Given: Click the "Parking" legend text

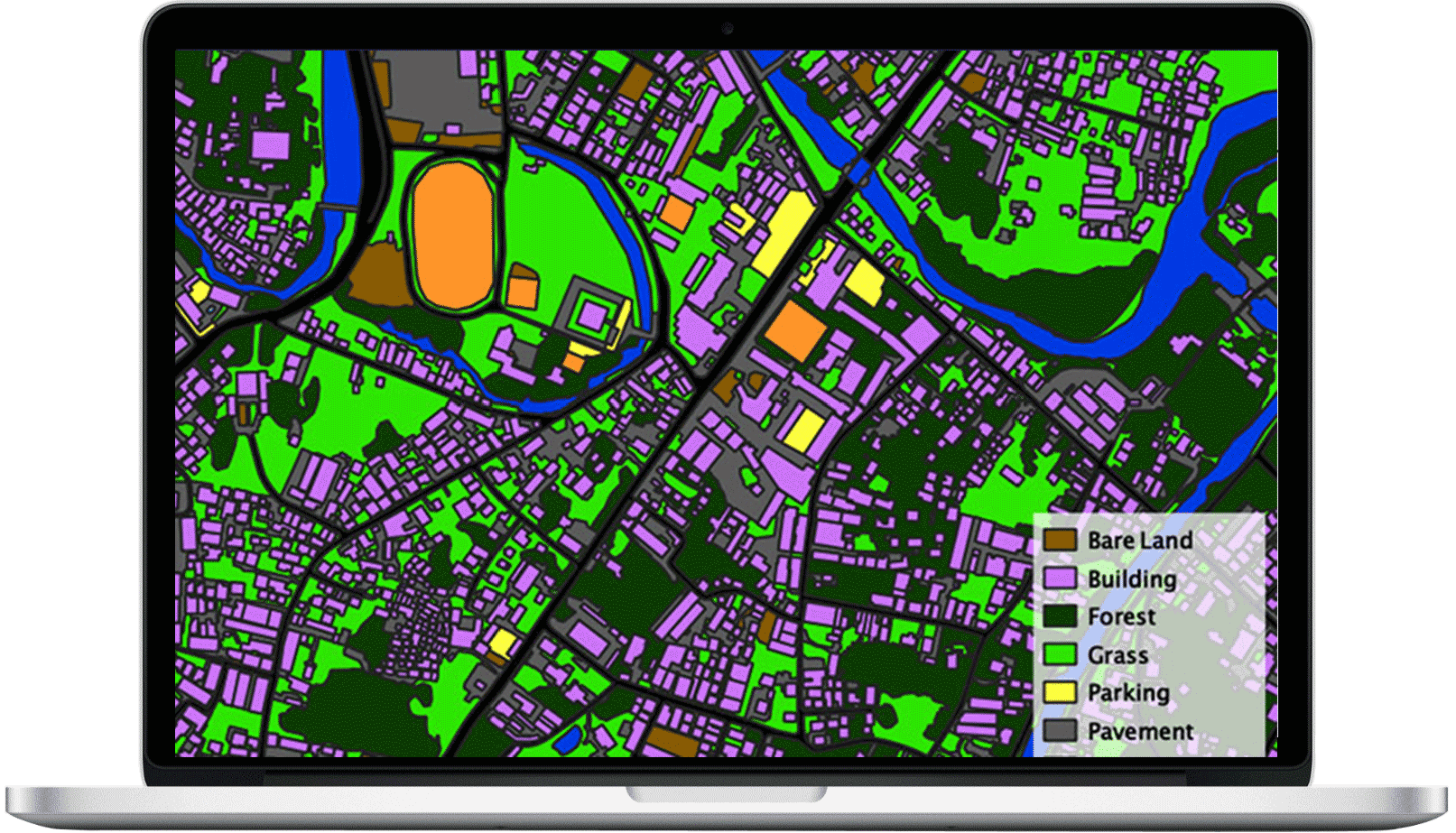Looking at the screenshot, I should [1128, 692].
